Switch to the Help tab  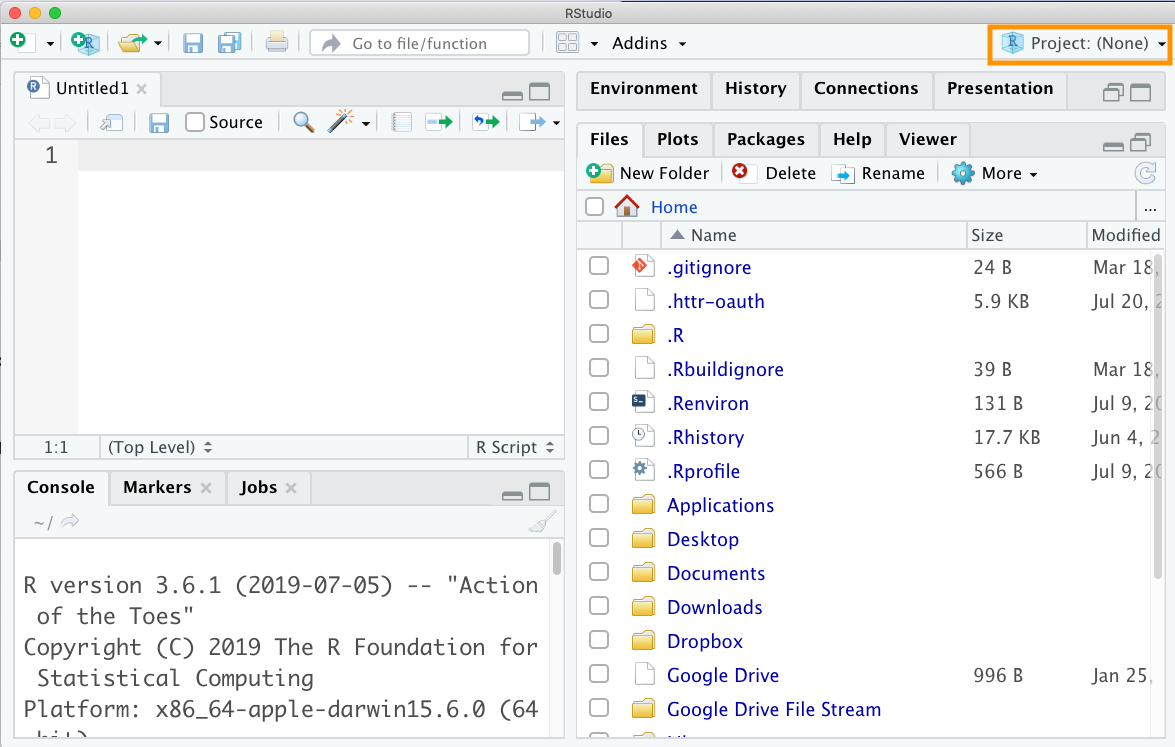click(x=852, y=139)
